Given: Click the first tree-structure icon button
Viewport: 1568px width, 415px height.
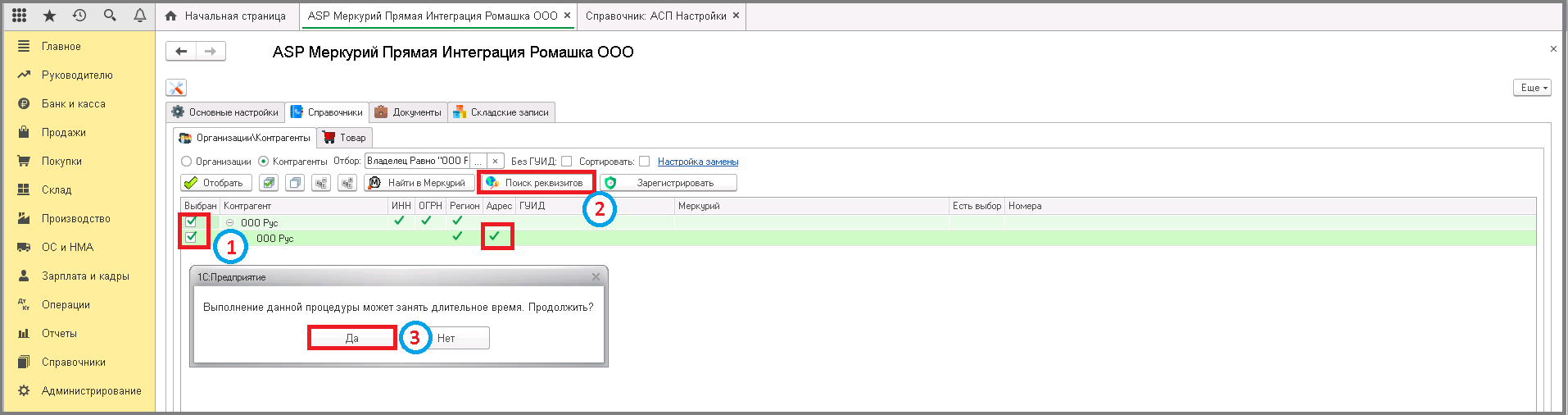Looking at the screenshot, I should click(321, 183).
